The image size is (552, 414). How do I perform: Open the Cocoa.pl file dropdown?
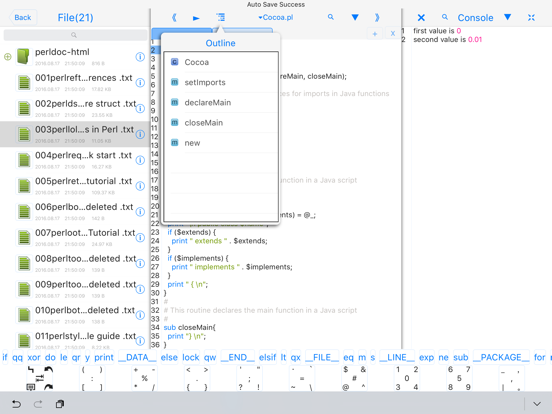pyautogui.click(x=275, y=18)
